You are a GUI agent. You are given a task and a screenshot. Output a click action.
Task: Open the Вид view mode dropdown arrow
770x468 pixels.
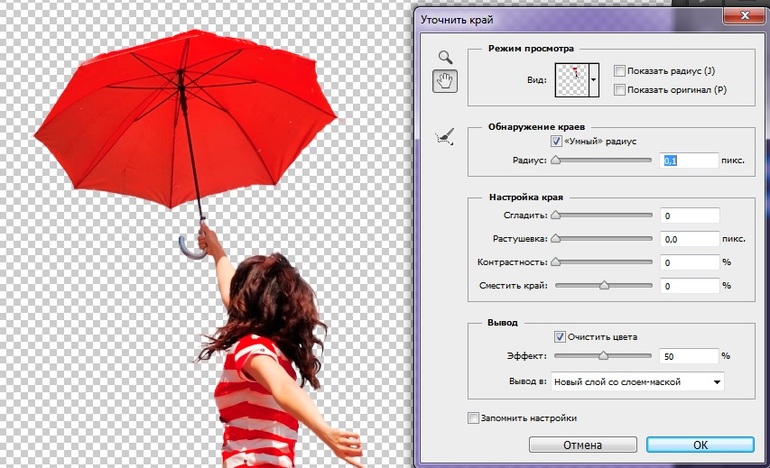pos(593,79)
